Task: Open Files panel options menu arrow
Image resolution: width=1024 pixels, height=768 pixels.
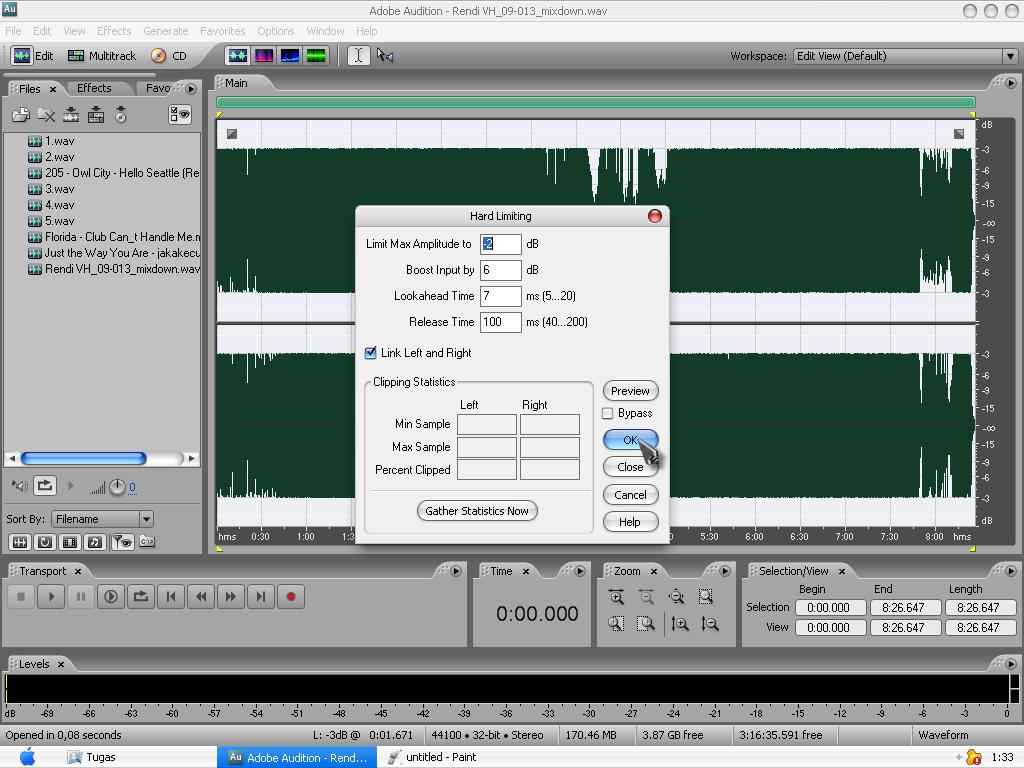Action: click(x=191, y=88)
